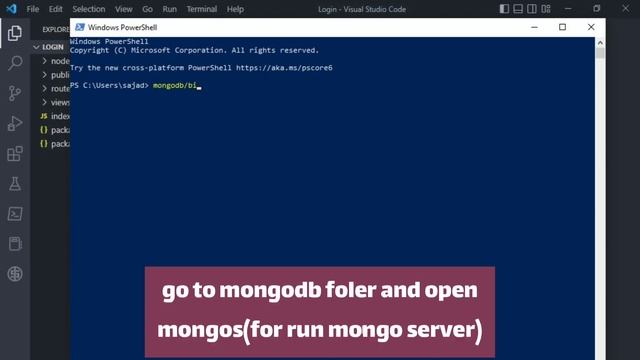Close the Windows PowerShell window

click(591, 27)
